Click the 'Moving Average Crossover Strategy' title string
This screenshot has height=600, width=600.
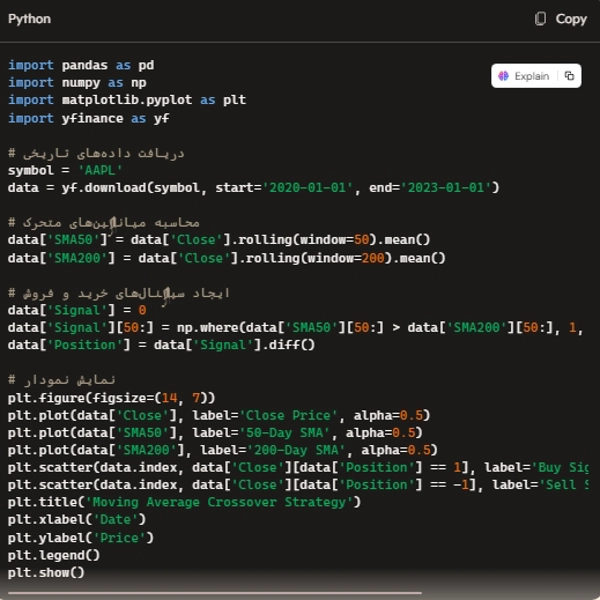[x=222, y=502]
